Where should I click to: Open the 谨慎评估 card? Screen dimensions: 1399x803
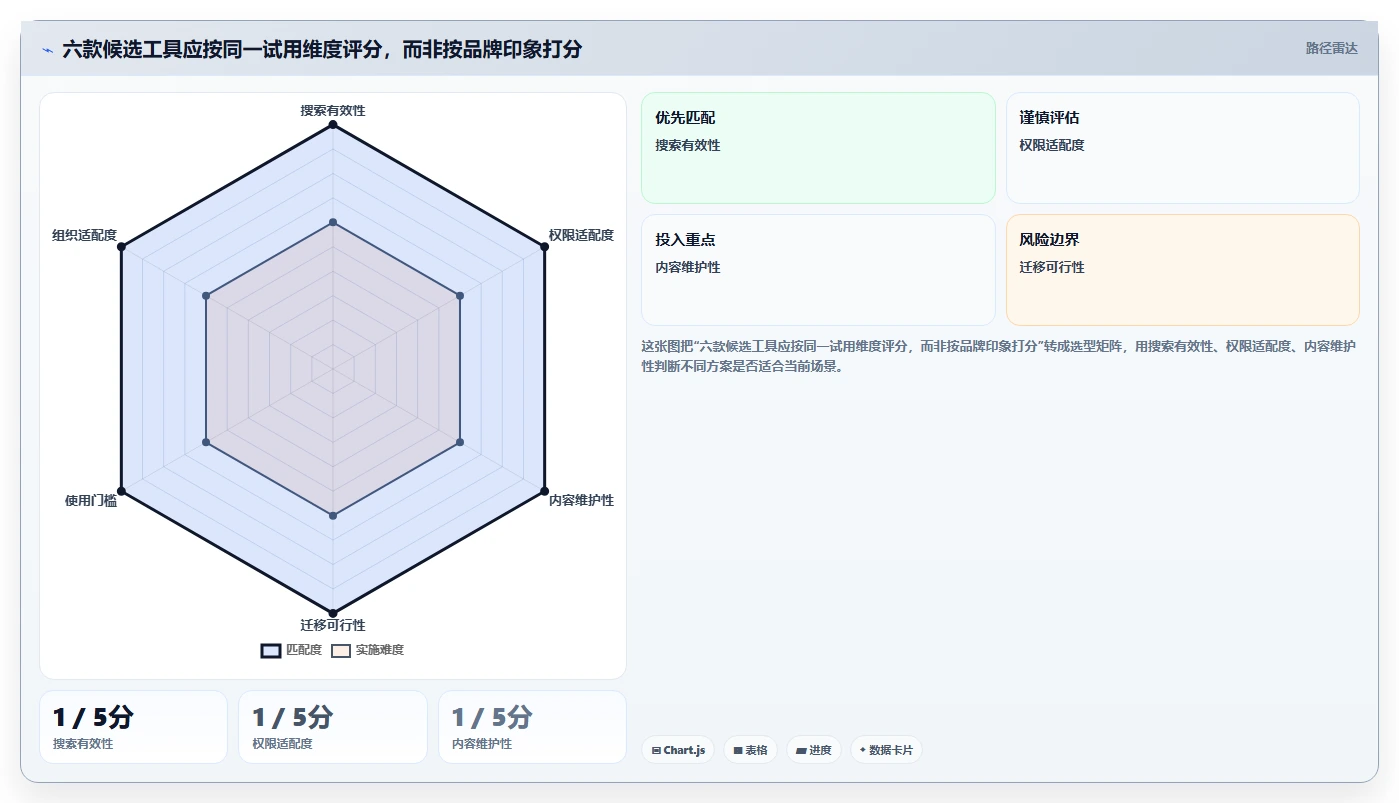pos(1182,148)
